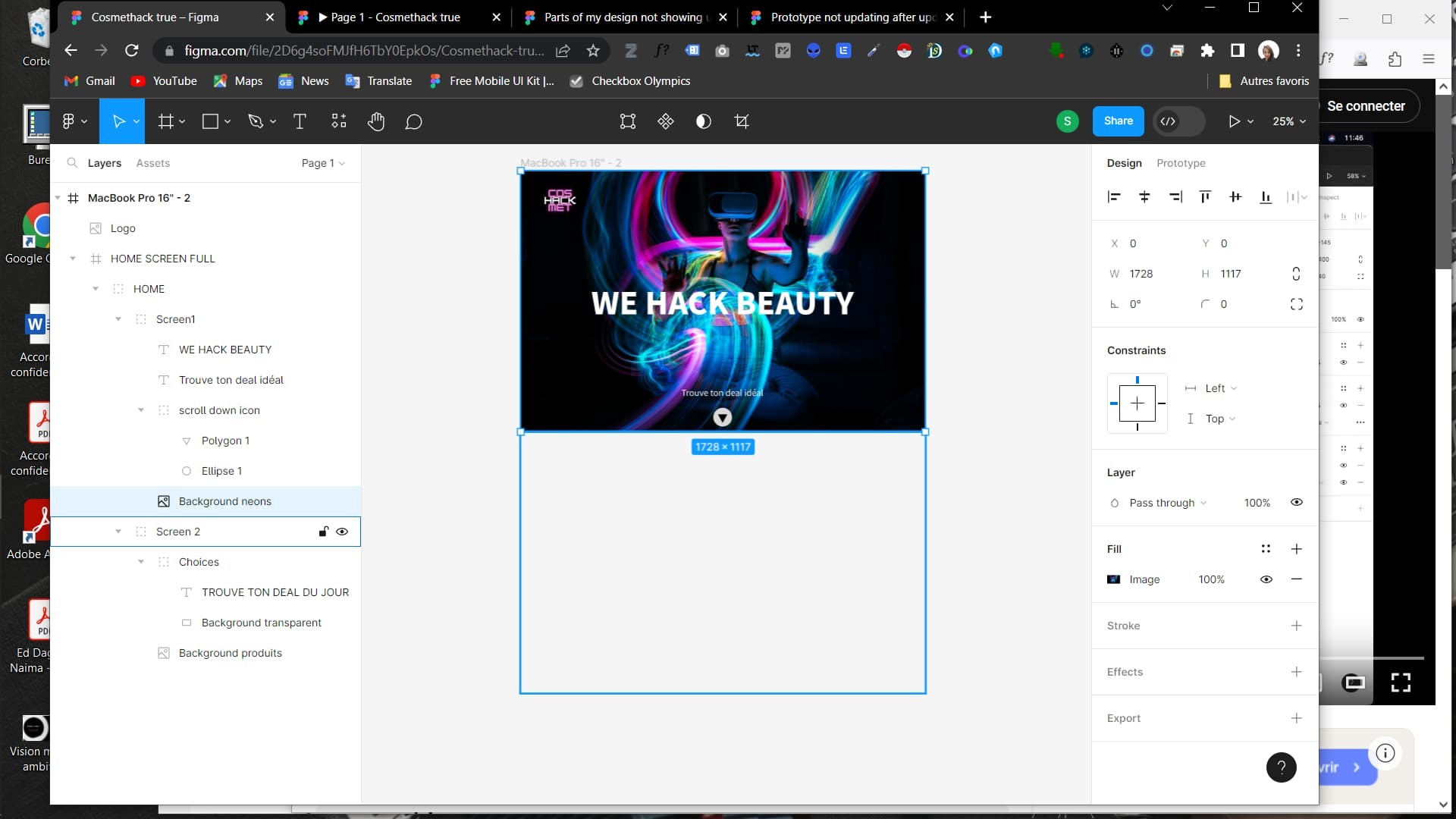
Task: Click the fill opacity 100% field
Action: pos(1211,579)
